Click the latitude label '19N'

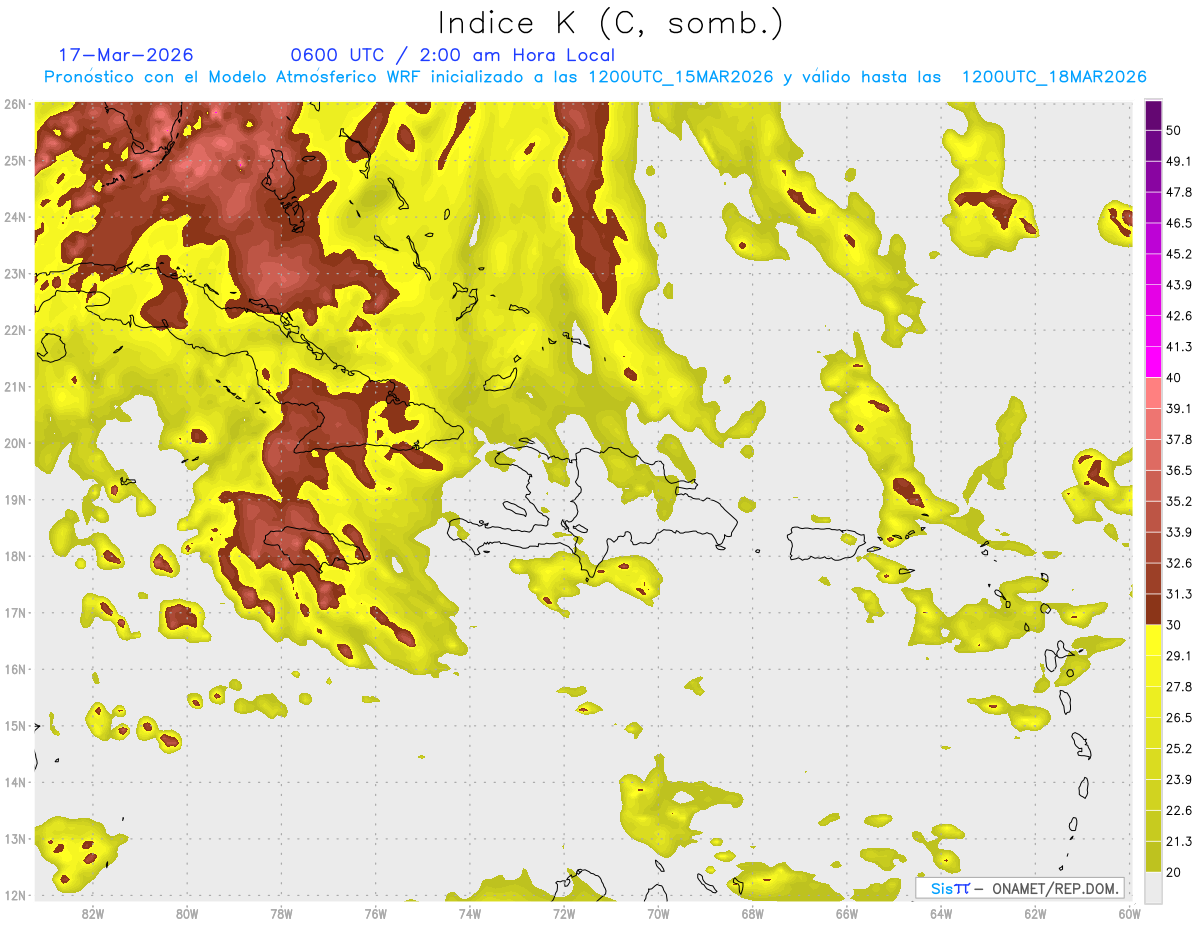pos(14,500)
